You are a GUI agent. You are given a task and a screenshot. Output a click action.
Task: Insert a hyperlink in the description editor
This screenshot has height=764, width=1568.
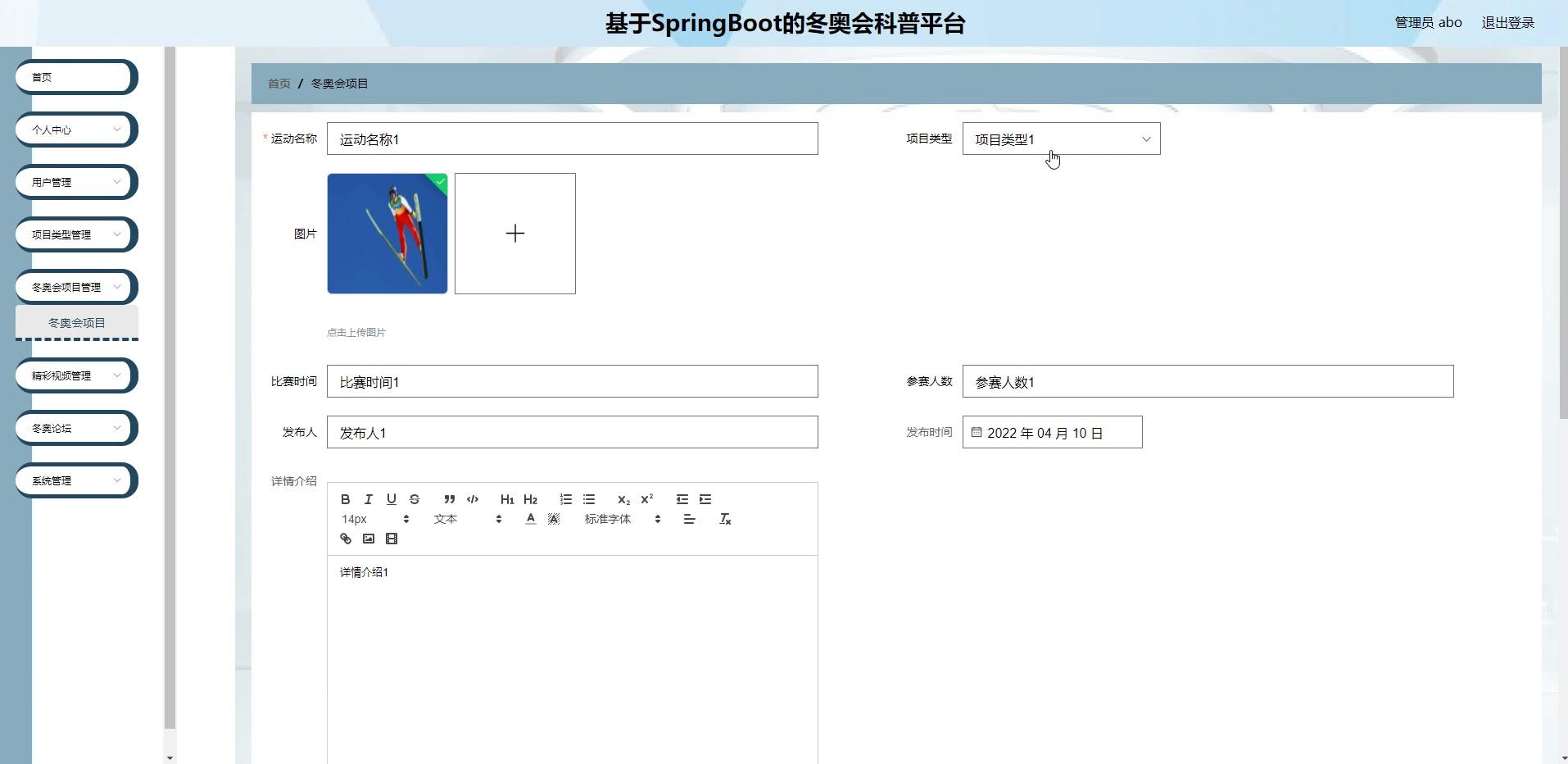pyautogui.click(x=344, y=539)
